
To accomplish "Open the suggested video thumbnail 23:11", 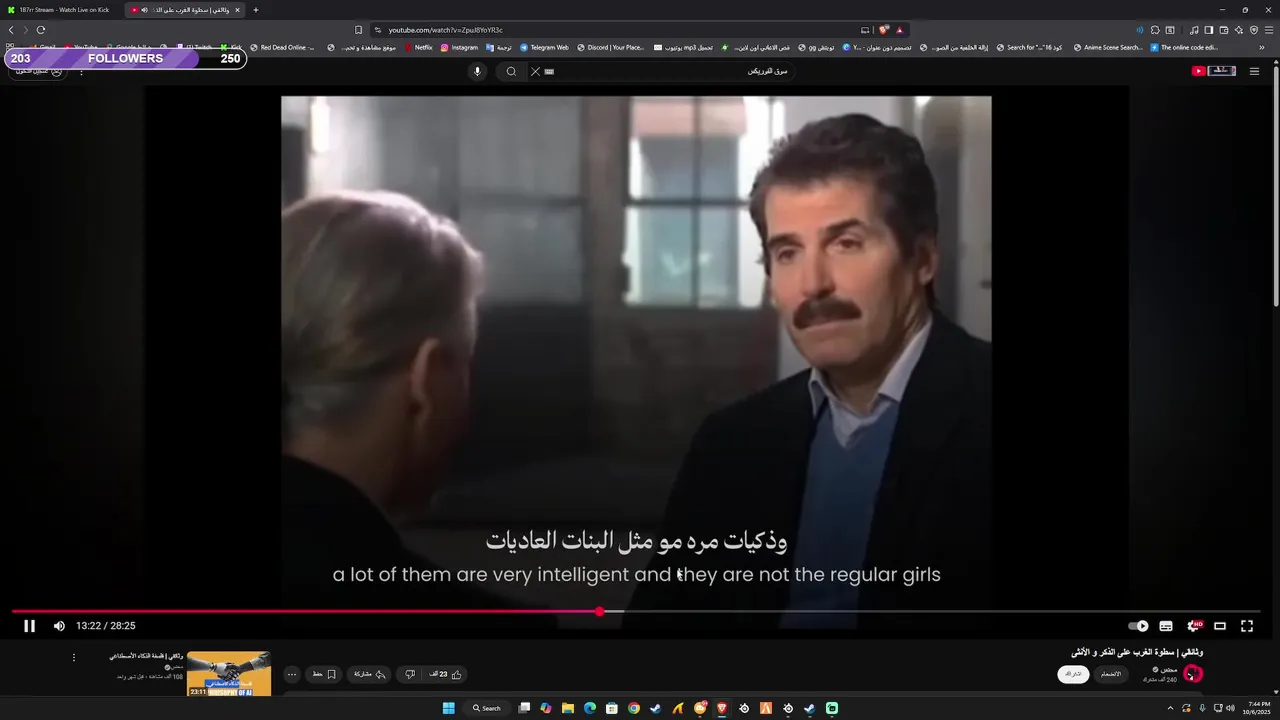I will (x=229, y=674).
